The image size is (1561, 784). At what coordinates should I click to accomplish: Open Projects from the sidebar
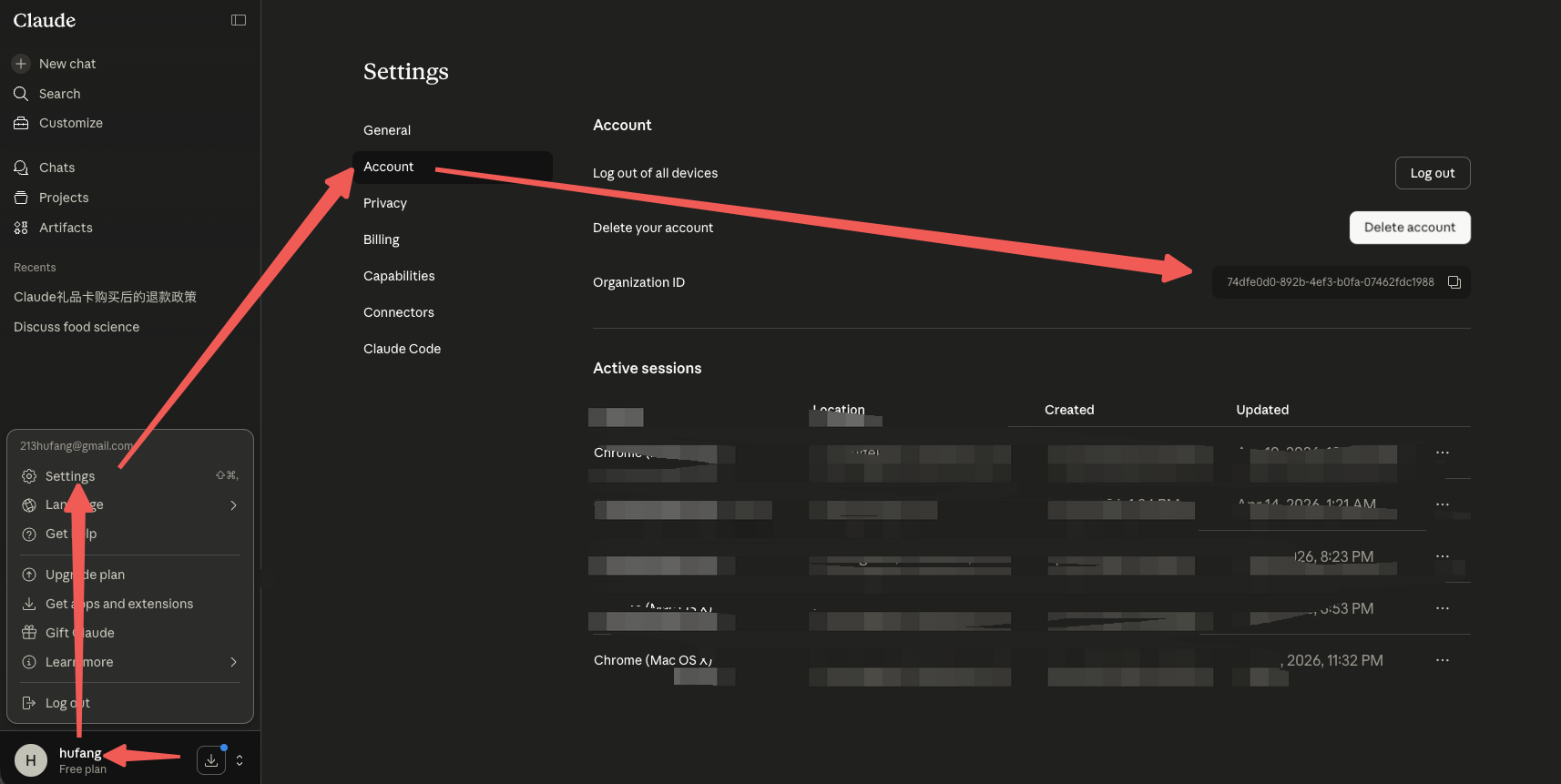point(64,198)
